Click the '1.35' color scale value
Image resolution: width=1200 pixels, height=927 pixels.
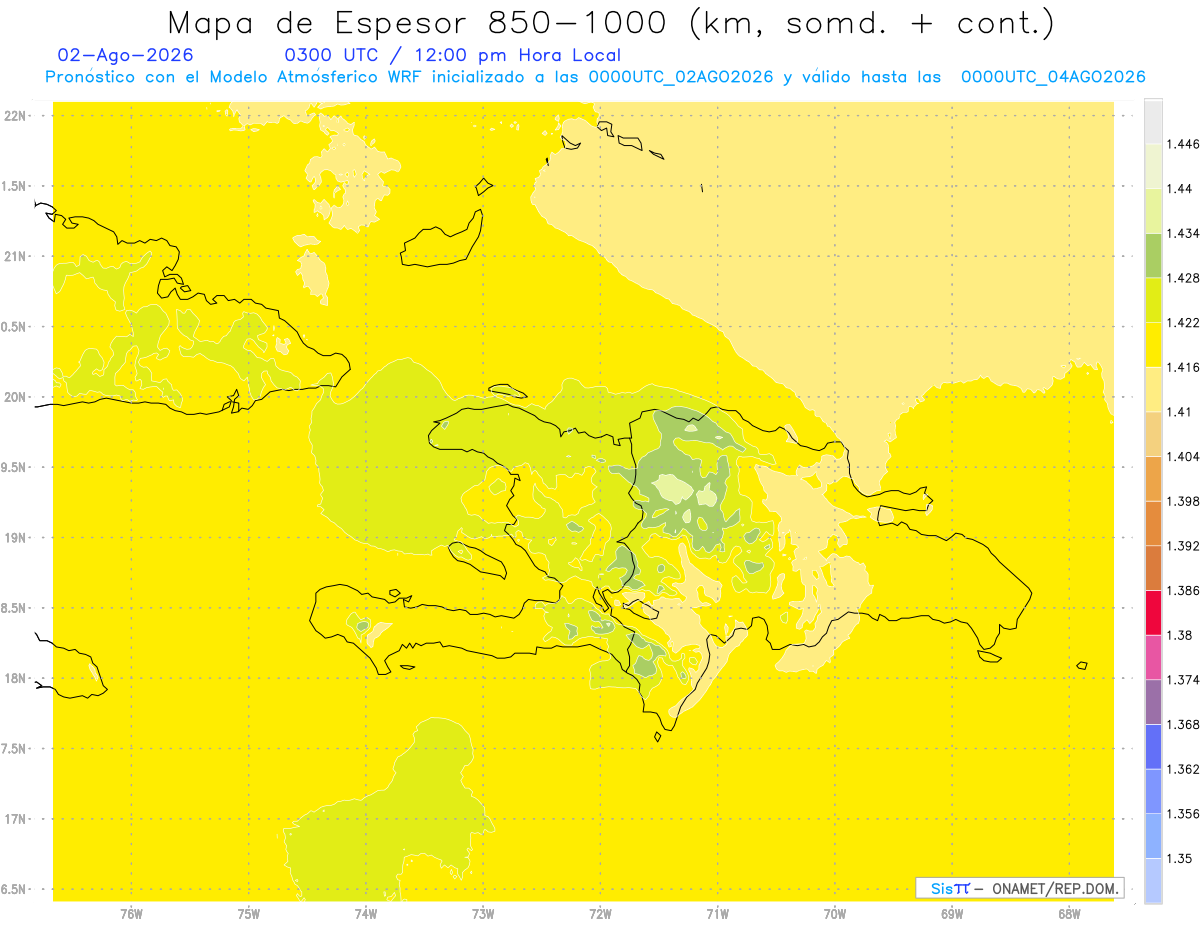1179,858
